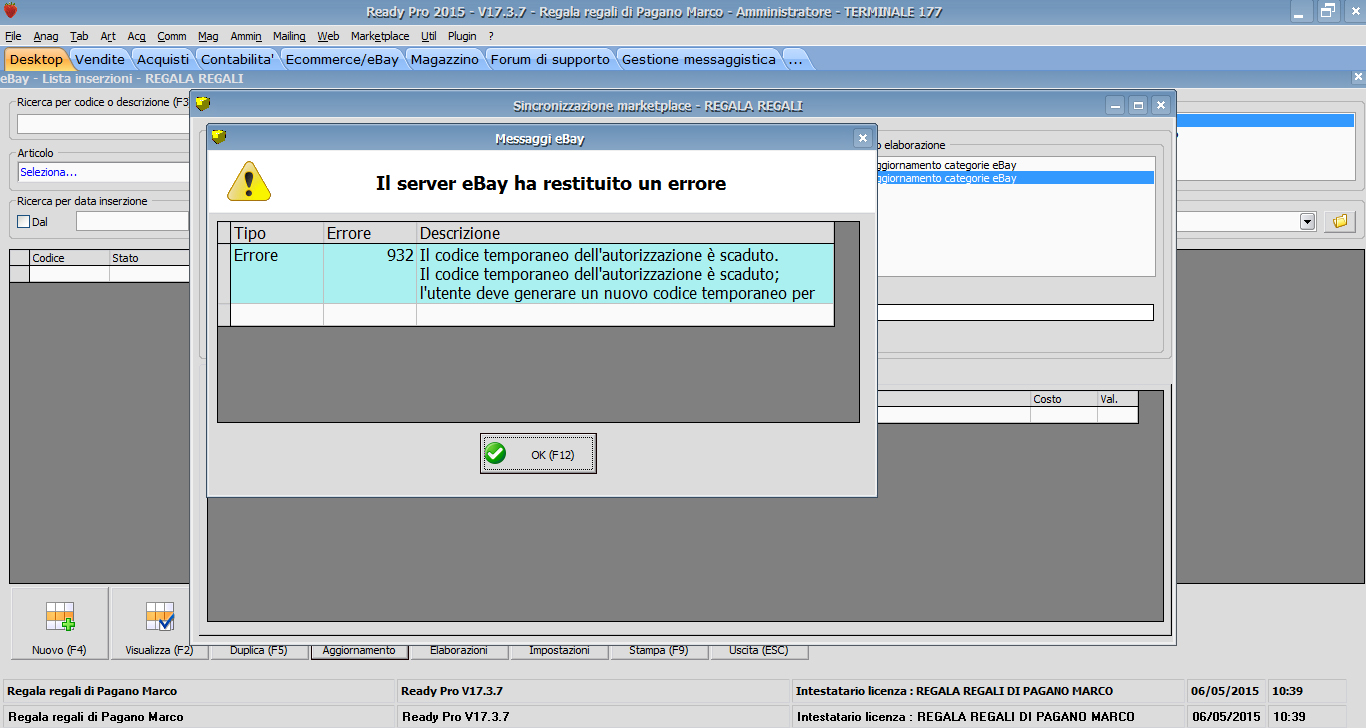1366x728 pixels.
Task: Click the Tipo column header
Action: pos(277,233)
